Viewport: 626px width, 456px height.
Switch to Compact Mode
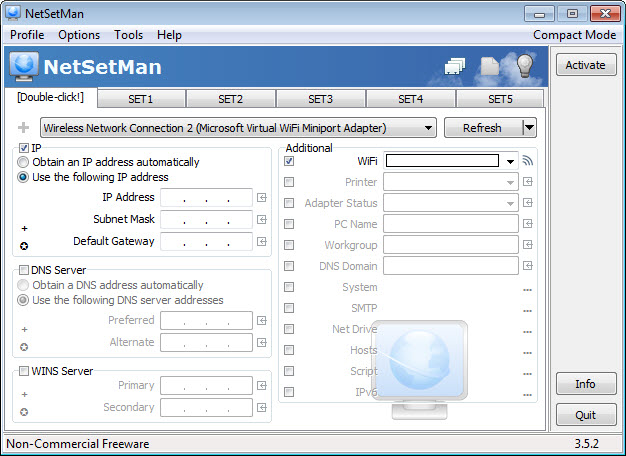(x=575, y=35)
